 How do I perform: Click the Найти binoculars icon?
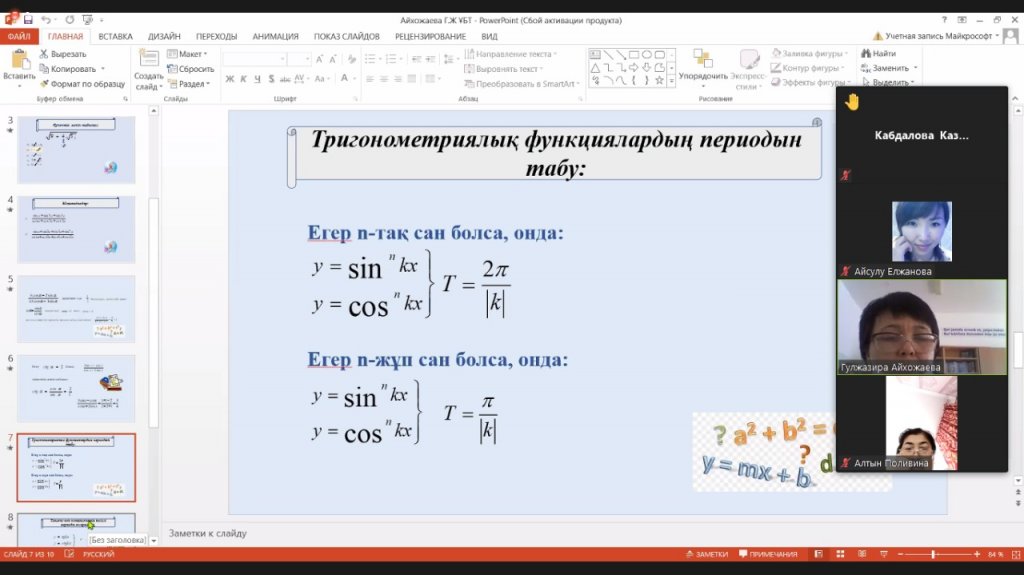(864, 54)
